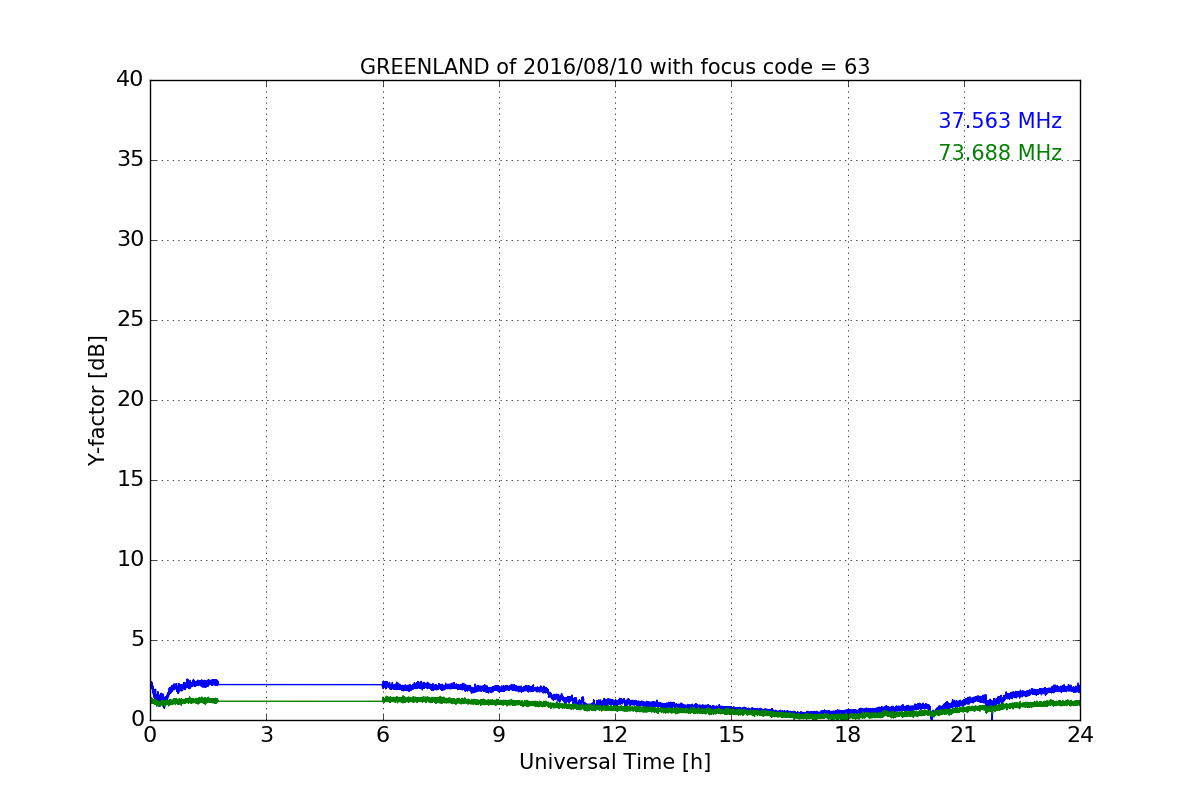Click the y-axis tick label '10'
Viewport: 1200px width, 800px height.
point(130,560)
